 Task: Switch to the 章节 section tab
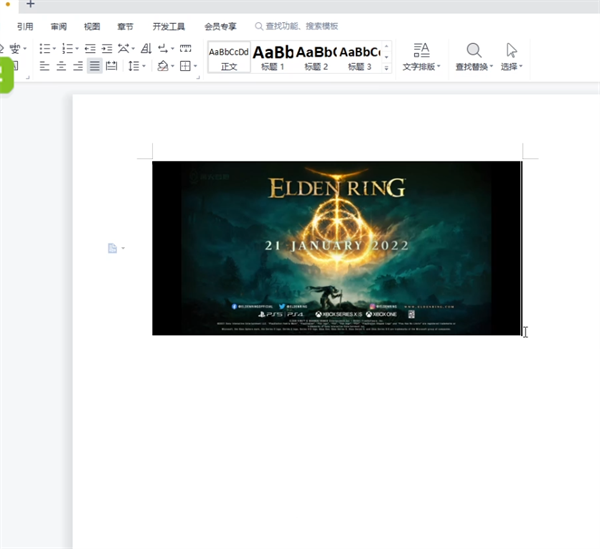125,26
